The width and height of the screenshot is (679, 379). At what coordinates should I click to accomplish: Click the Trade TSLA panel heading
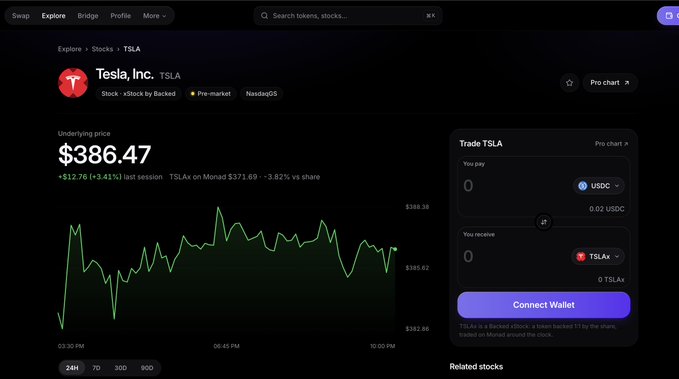pos(481,144)
